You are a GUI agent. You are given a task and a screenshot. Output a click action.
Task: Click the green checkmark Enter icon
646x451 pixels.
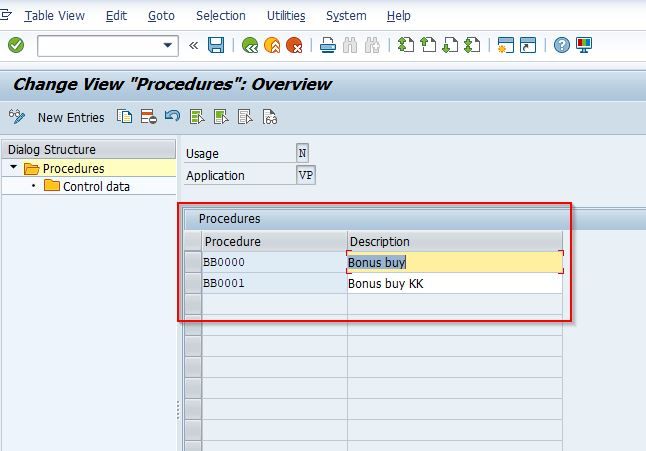[x=16, y=45]
